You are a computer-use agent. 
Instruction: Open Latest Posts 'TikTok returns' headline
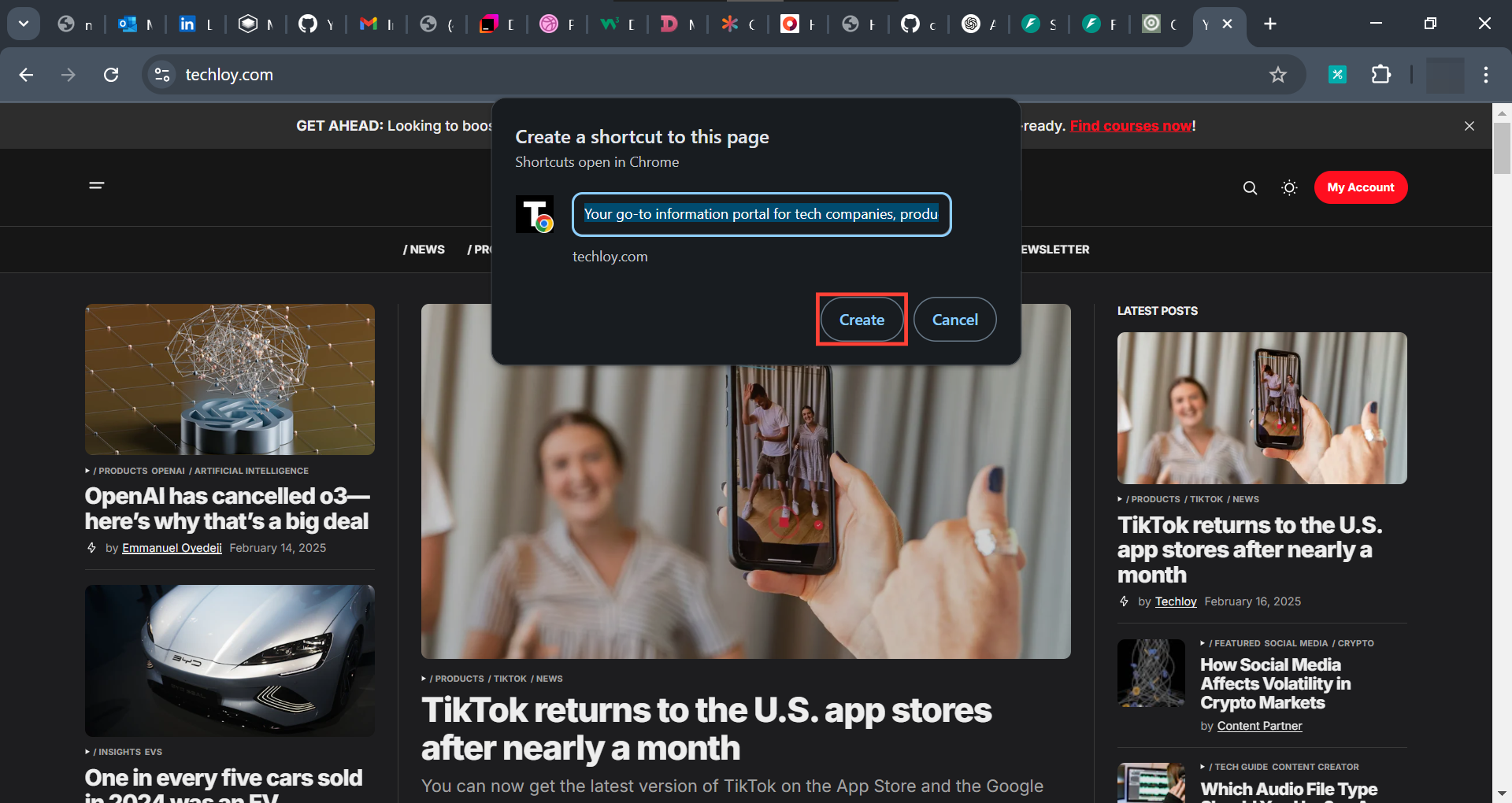tap(1250, 550)
